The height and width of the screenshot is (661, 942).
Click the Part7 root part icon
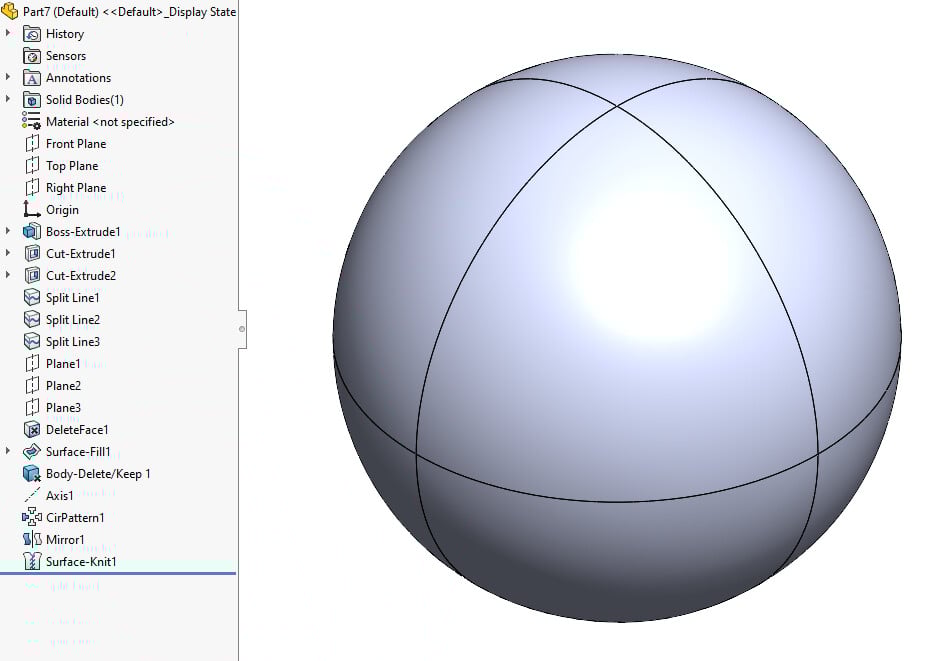[10, 11]
